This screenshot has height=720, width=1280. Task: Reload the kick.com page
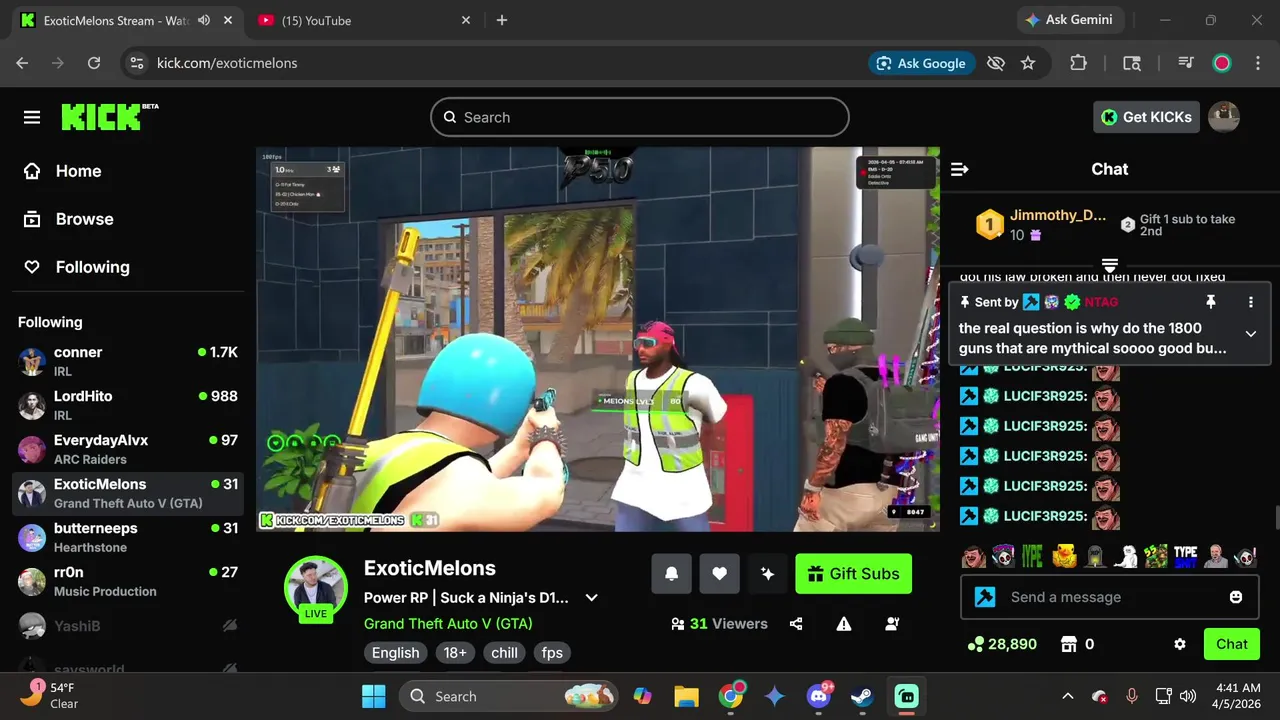[94, 63]
